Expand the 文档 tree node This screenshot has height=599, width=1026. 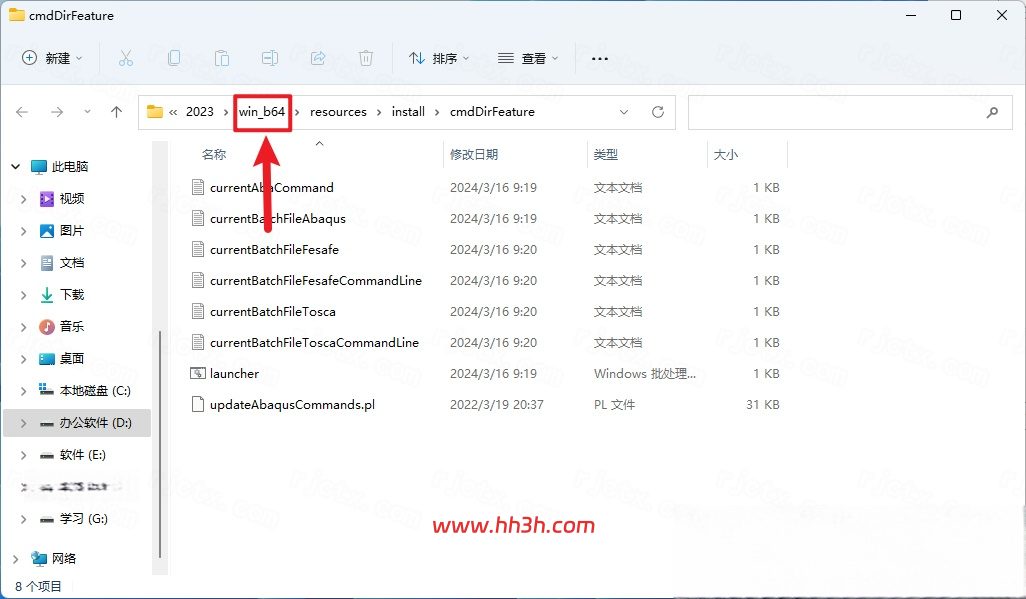coord(24,263)
